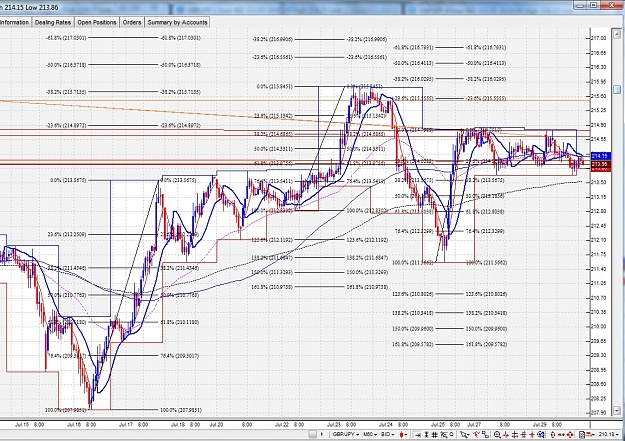Select the Open Positions tab

click(97, 22)
